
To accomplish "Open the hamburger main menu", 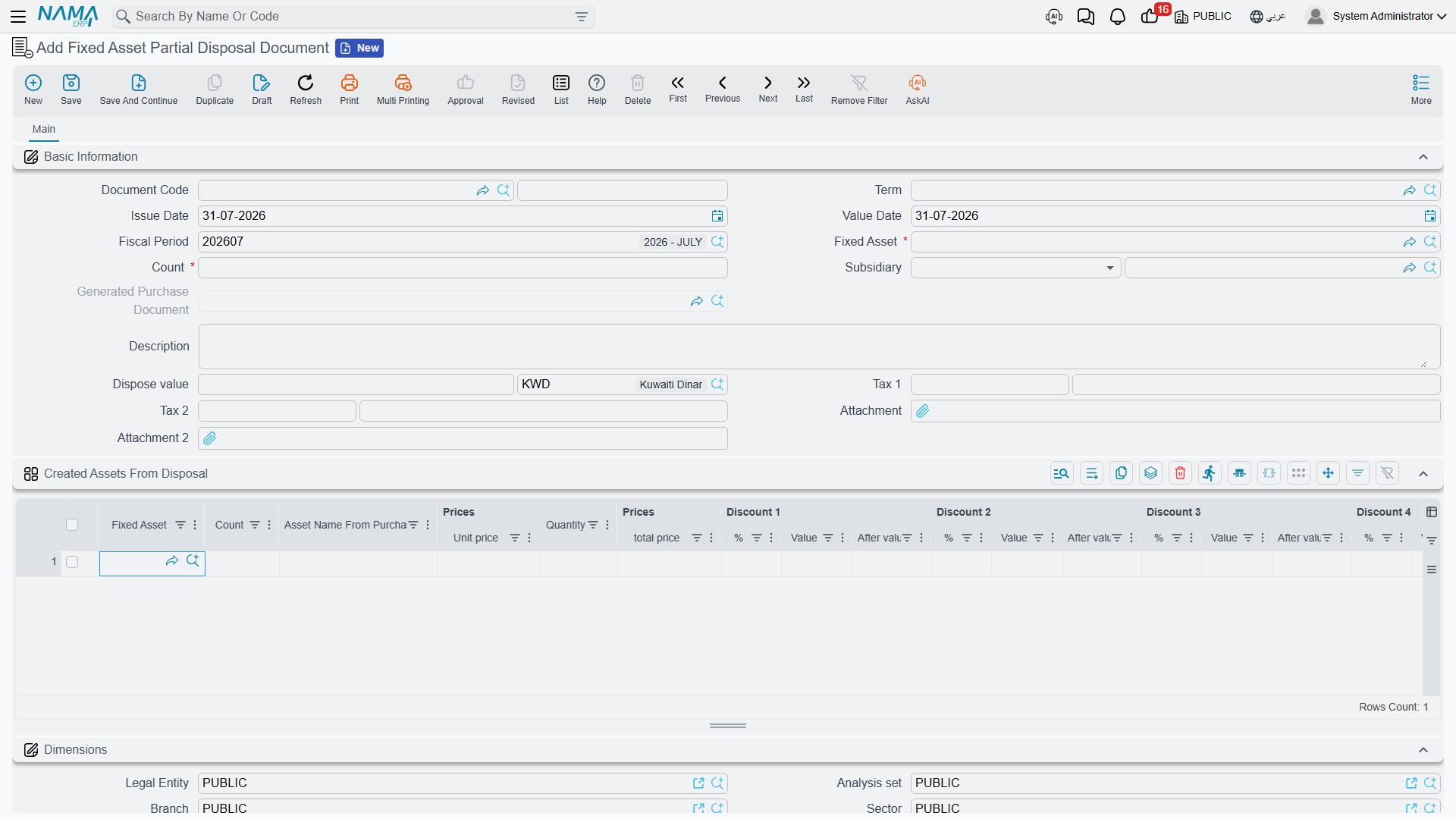I will pyautogui.click(x=19, y=17).
